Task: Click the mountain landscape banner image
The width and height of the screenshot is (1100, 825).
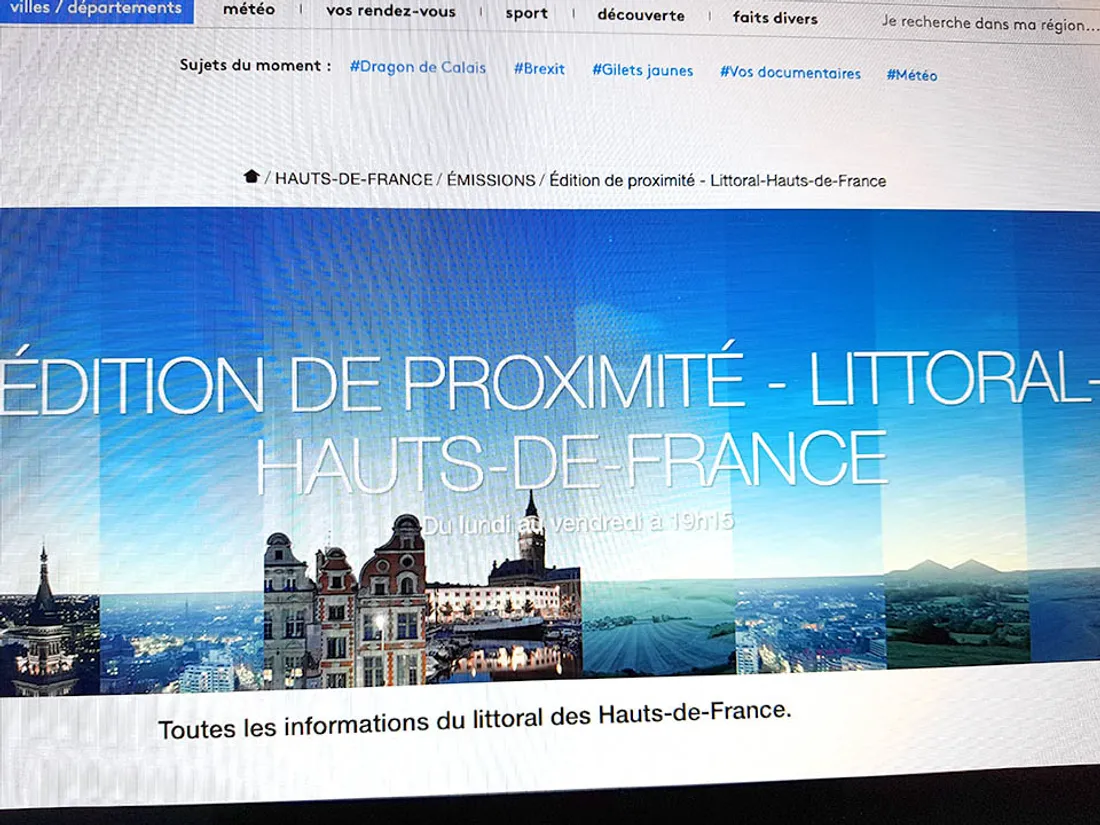Action: click(x=955, y=610)
